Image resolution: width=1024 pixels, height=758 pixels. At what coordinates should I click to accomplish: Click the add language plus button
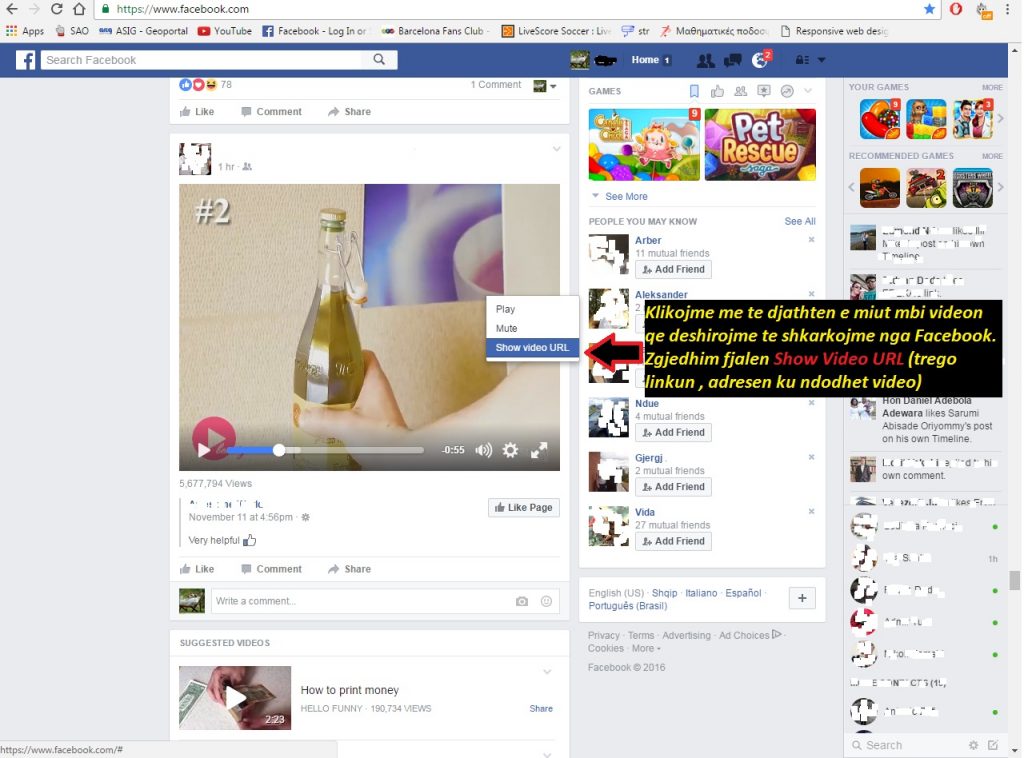802,598
